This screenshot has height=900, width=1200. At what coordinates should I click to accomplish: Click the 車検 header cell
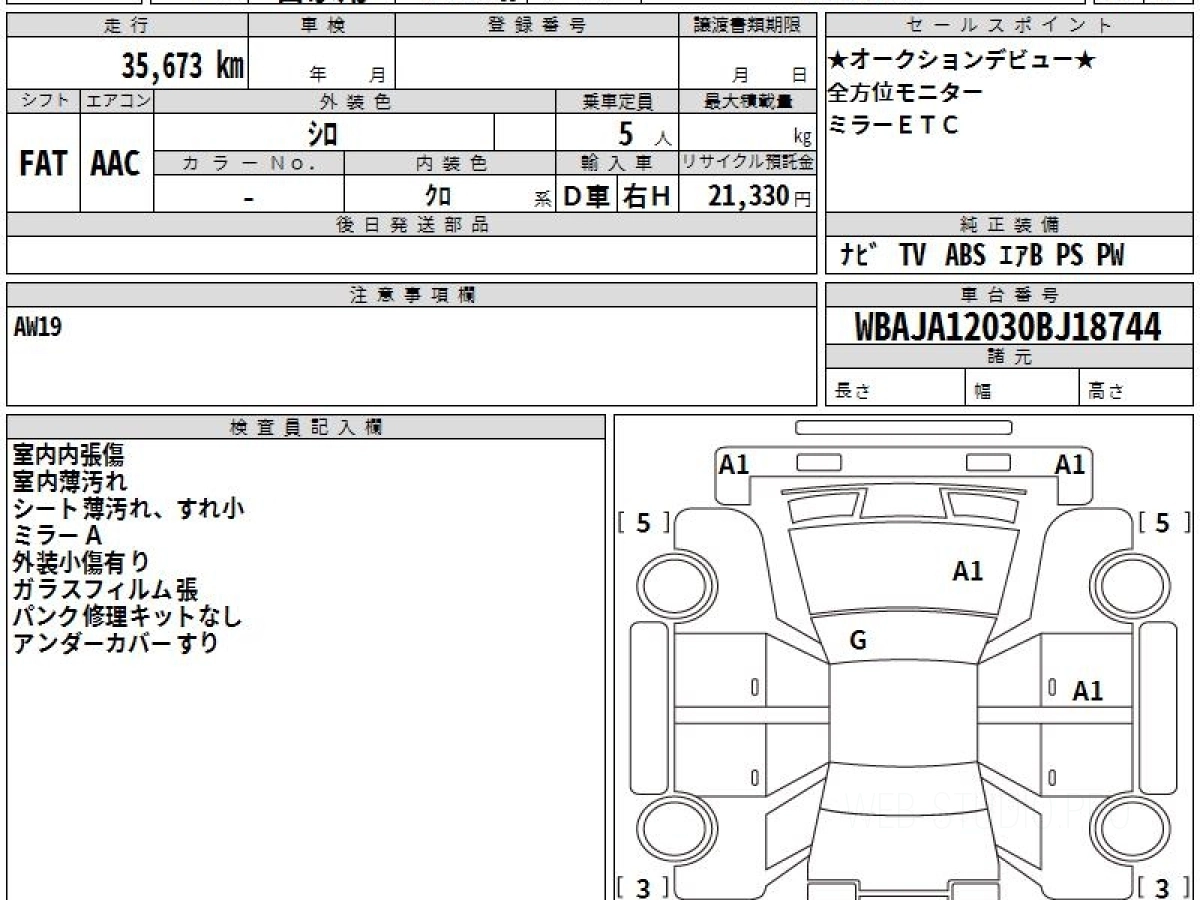pos(322,26)
